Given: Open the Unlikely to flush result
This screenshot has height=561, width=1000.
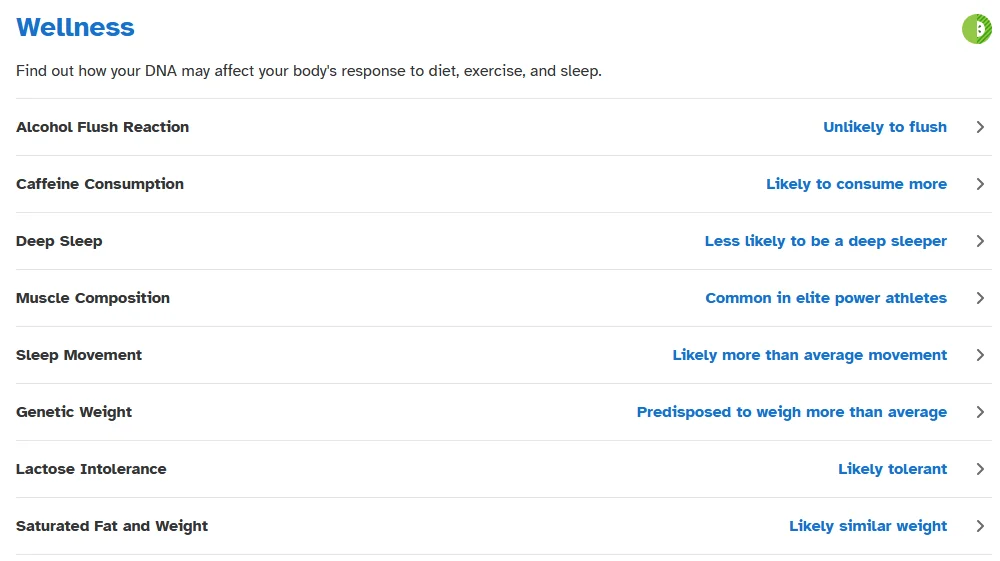Looking at the screenshot, I should (885, 127).
